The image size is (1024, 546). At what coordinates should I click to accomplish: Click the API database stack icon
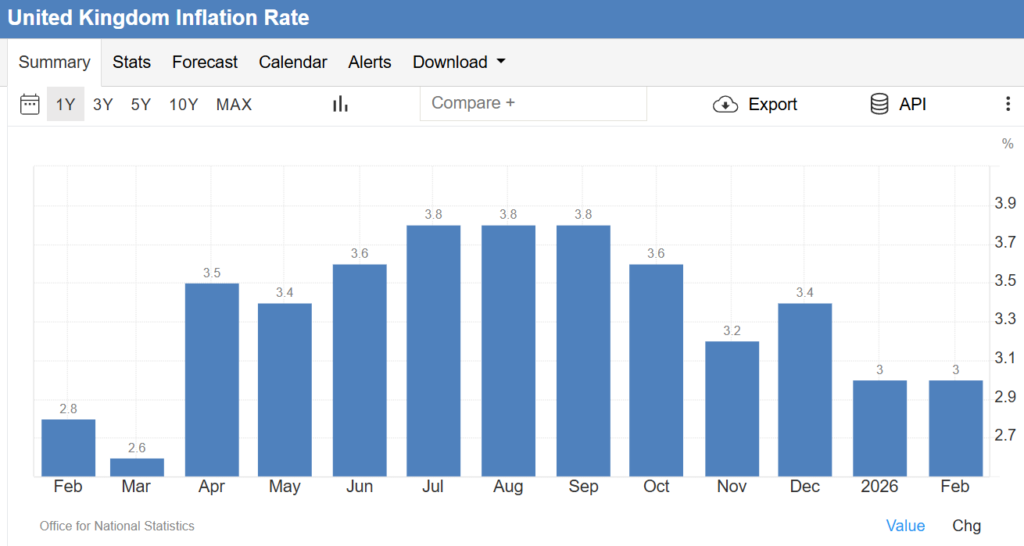click(880, 104)
